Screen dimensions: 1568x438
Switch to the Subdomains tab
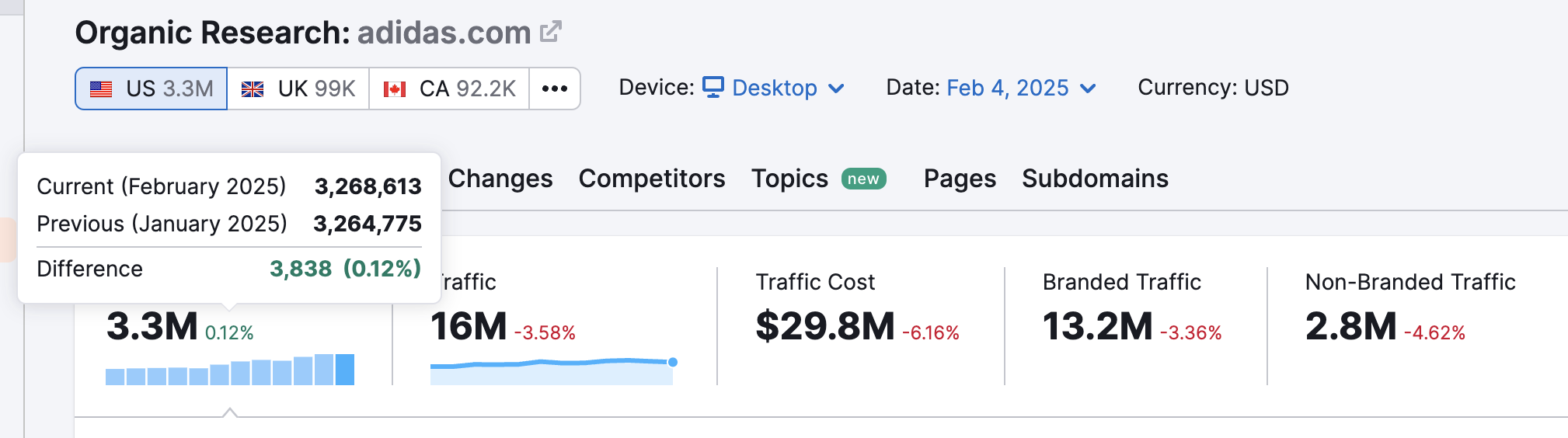[1095, 179]
